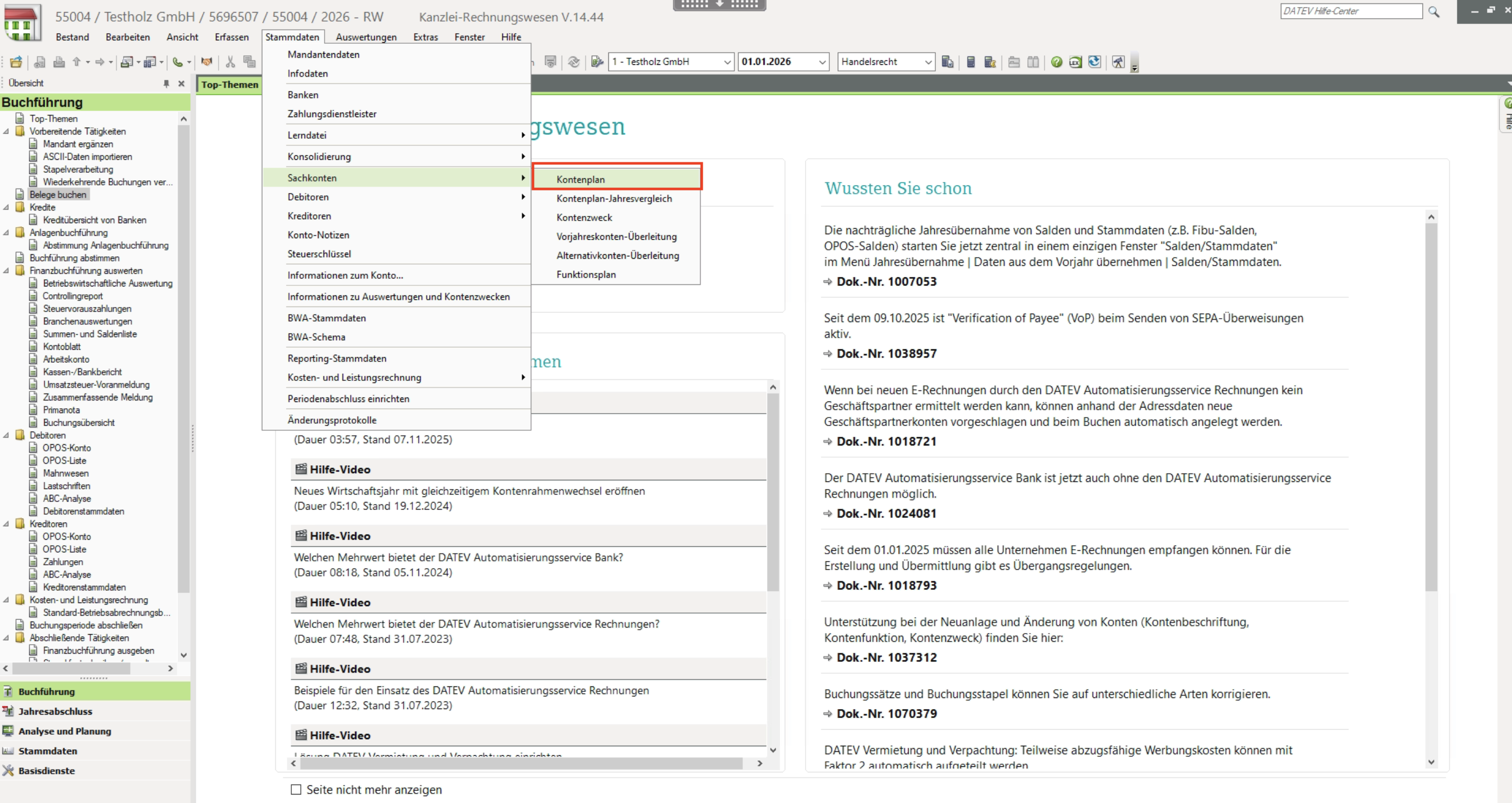The width and height of the screenshot is (1512, 803).
Task: Open 'Umsatzsteuer-Voranmeldung' tree item
Action: (x=96, y=384)
